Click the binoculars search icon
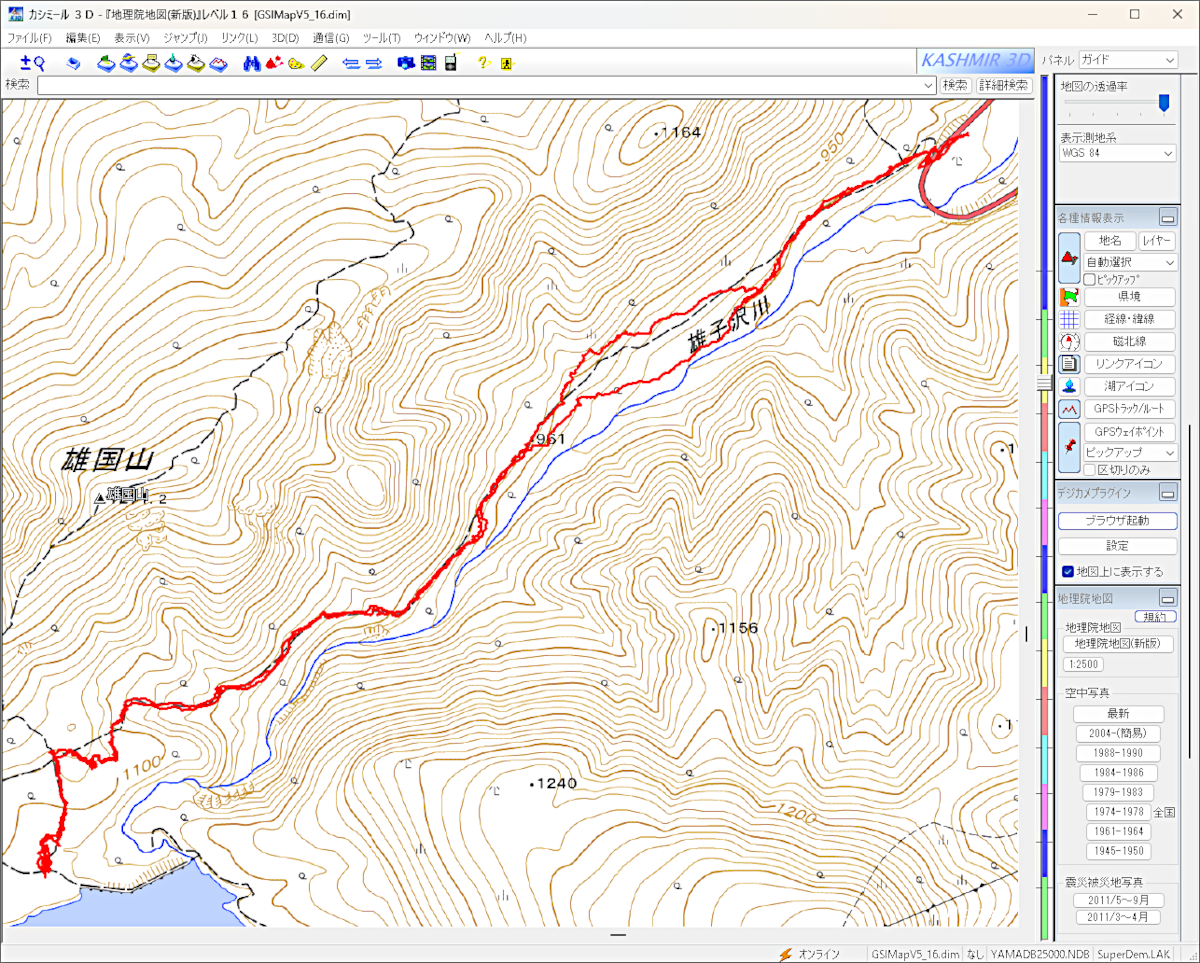The height and width of the screenshot is (963, 1200). pyautogui.click(x=251, y=63)
